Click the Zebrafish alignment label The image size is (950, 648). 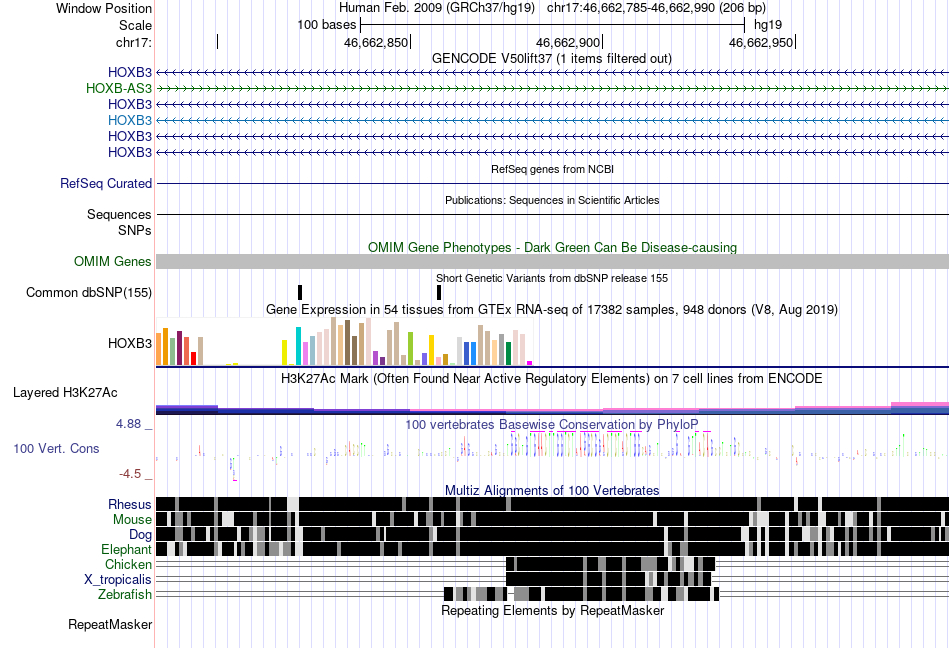[125, 595]
